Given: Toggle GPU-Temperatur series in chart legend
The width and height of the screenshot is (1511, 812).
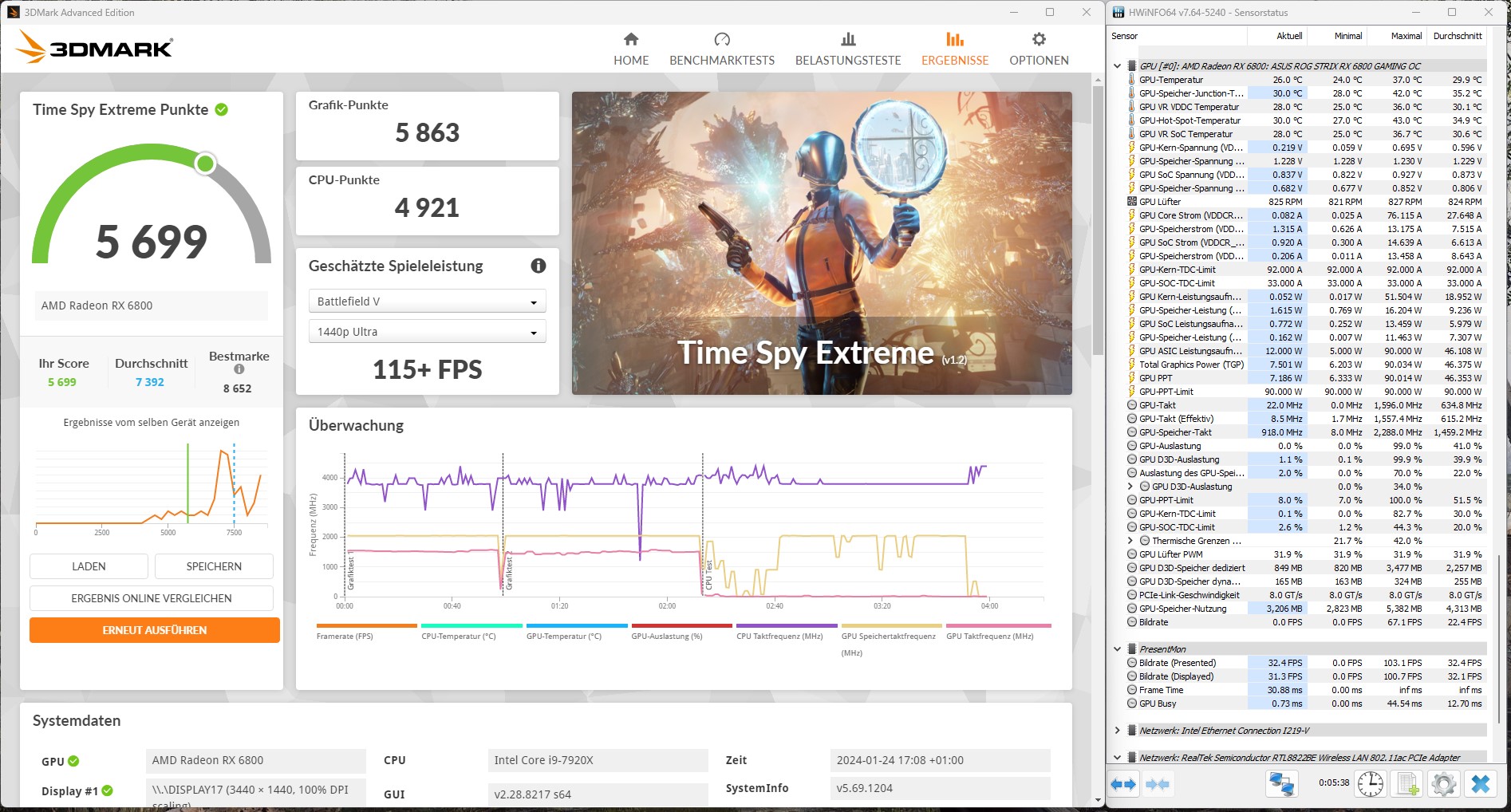Looking at the screenshot, I should pyautogui.click(x=577, y=631).
